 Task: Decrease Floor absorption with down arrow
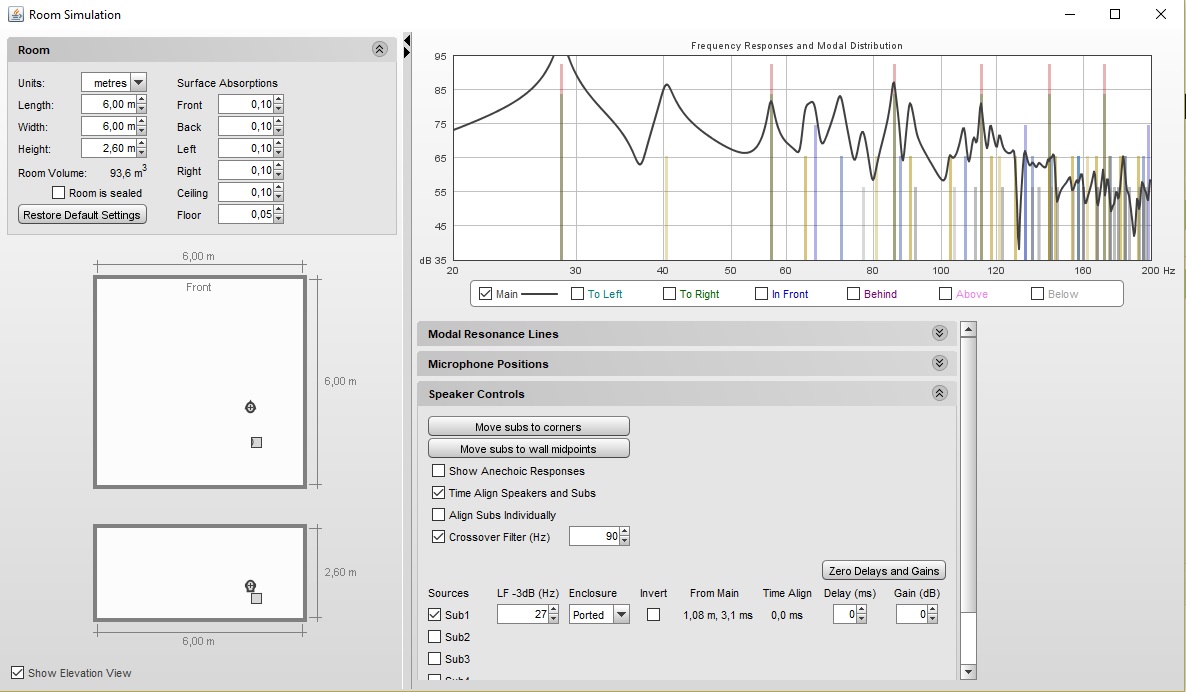point(278,219)
